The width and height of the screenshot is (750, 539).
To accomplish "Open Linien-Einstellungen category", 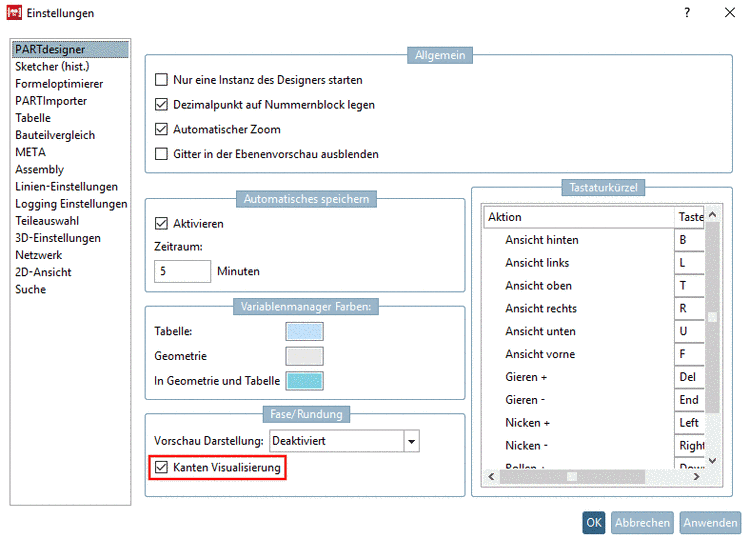I will (x=70, y=187).
